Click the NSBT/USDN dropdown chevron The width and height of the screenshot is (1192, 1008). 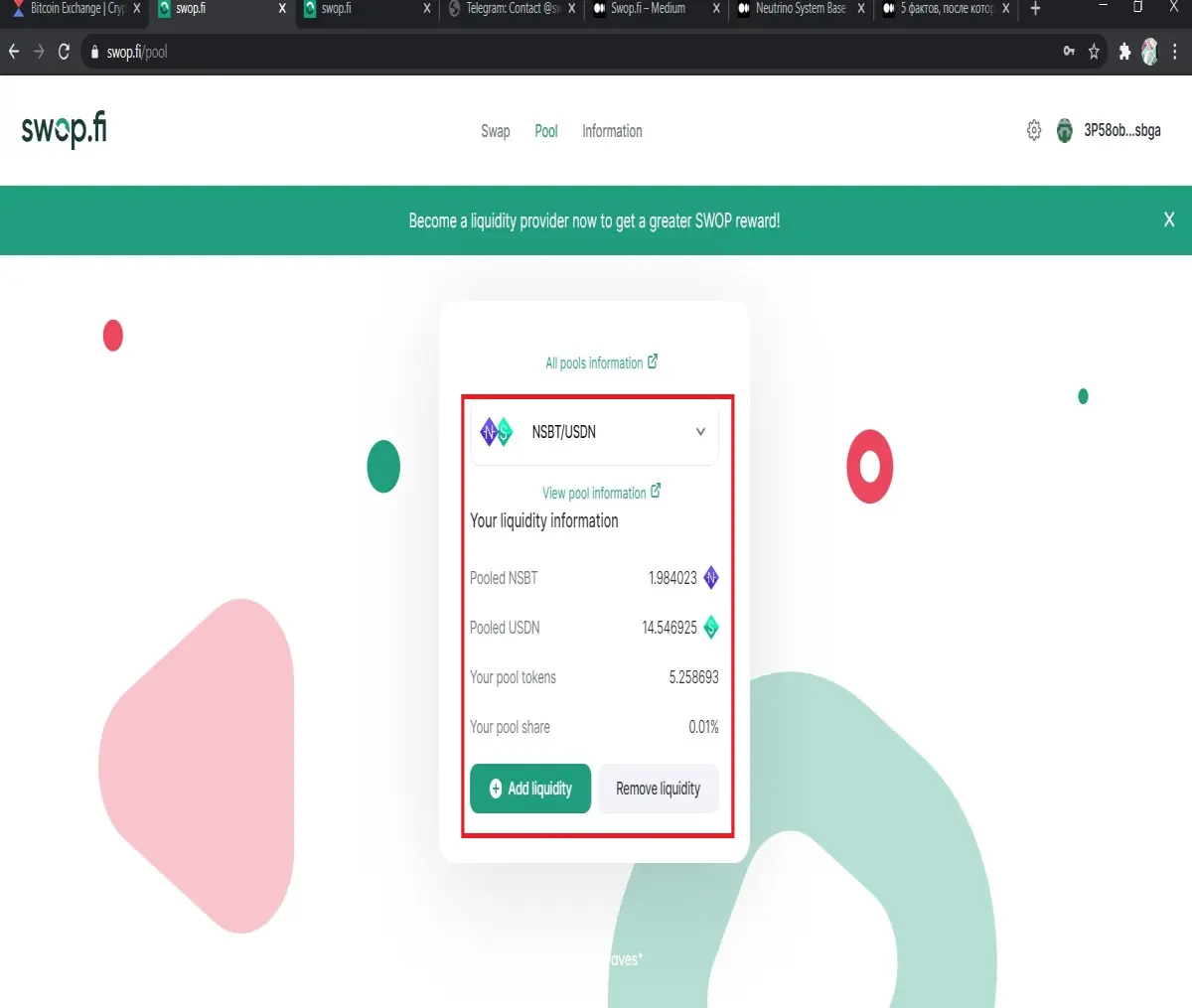click(700, 432)
